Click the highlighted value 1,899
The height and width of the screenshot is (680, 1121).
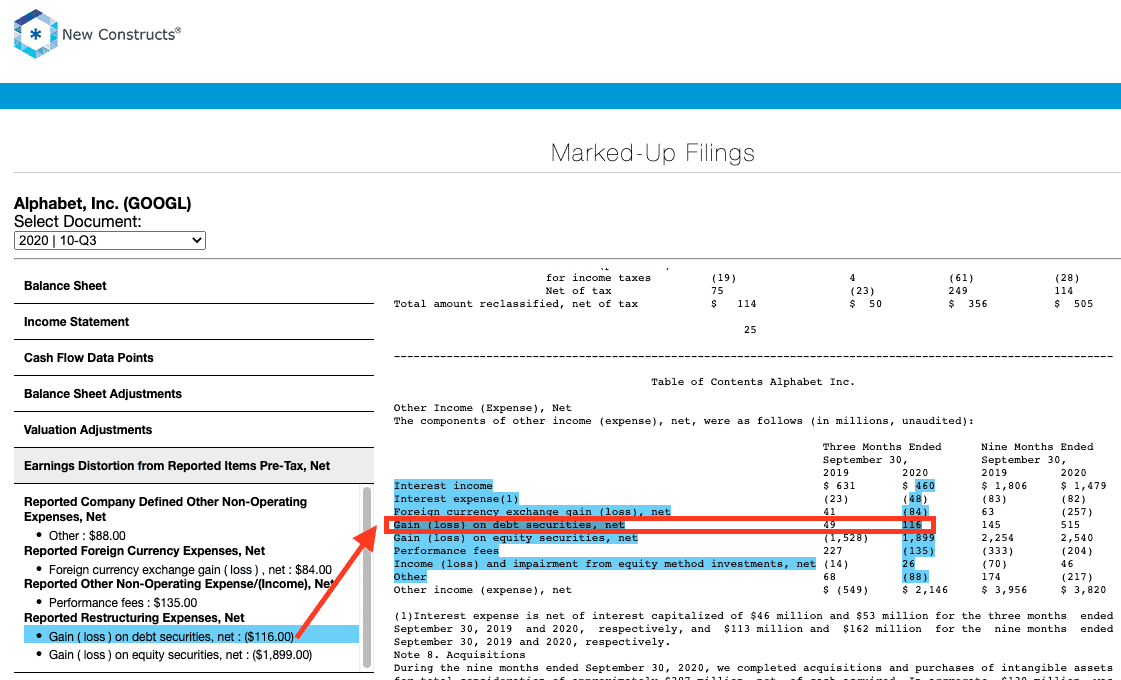919,538
